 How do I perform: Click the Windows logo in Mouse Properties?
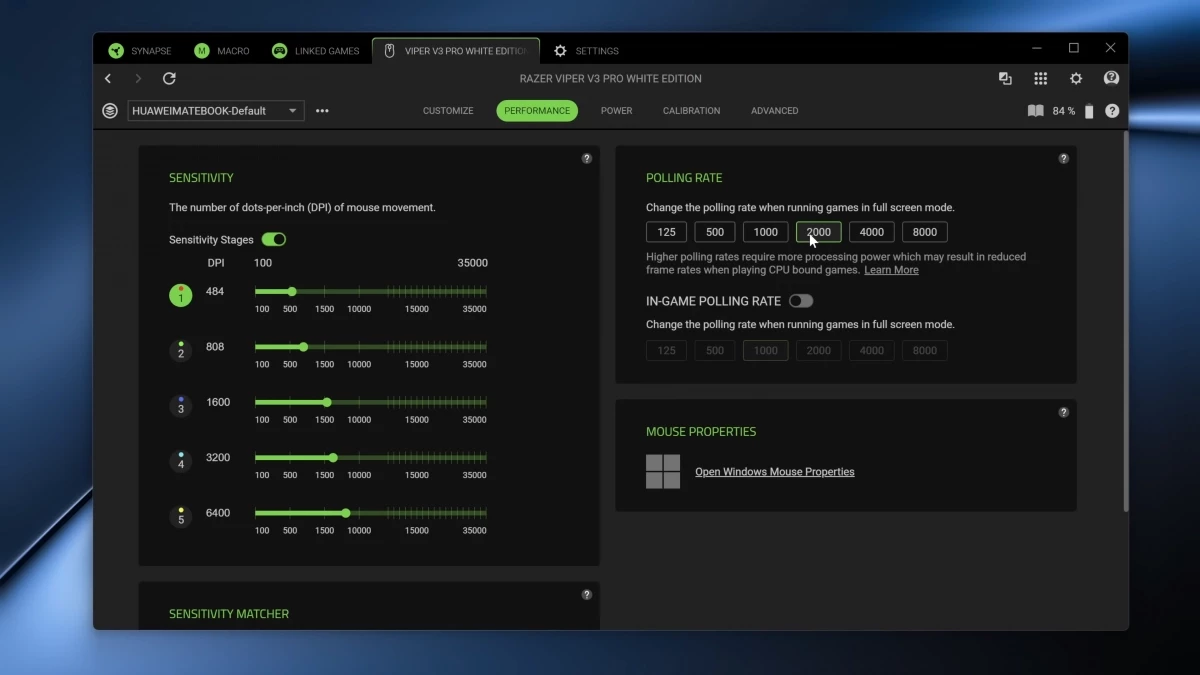(x=663, y=471)
